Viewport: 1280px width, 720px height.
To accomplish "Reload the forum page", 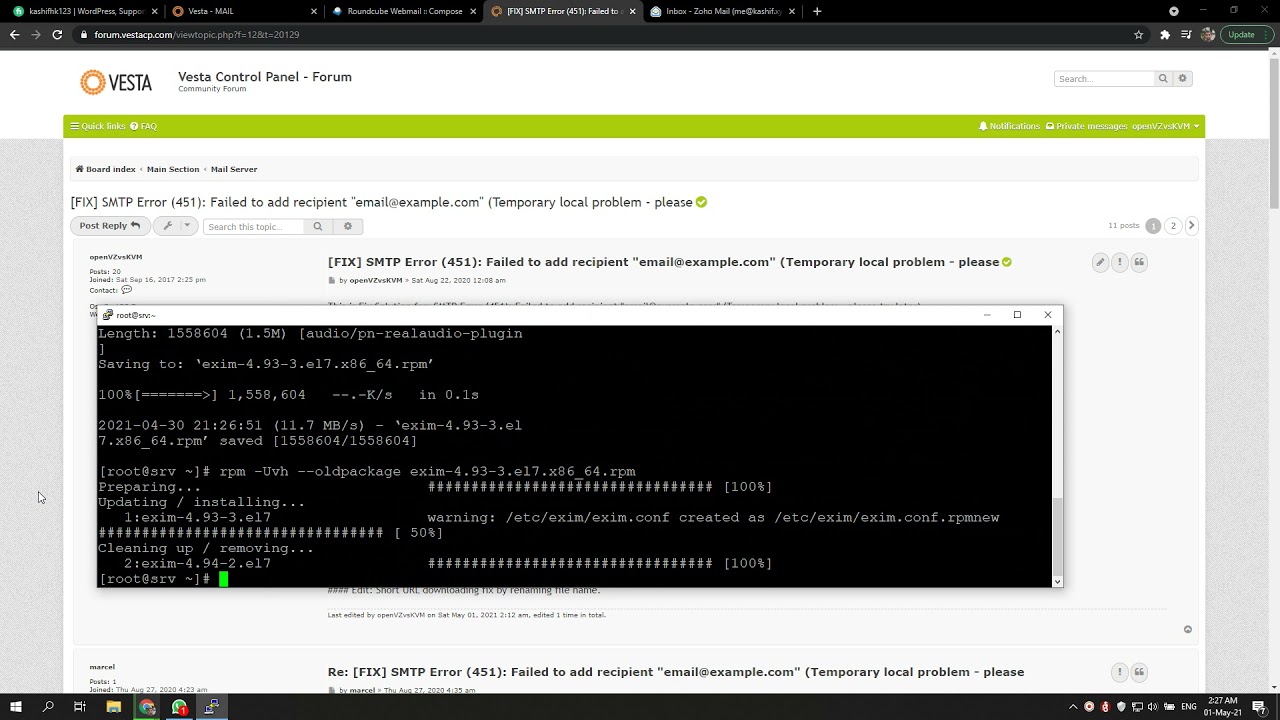I will (x=57, y=34).
